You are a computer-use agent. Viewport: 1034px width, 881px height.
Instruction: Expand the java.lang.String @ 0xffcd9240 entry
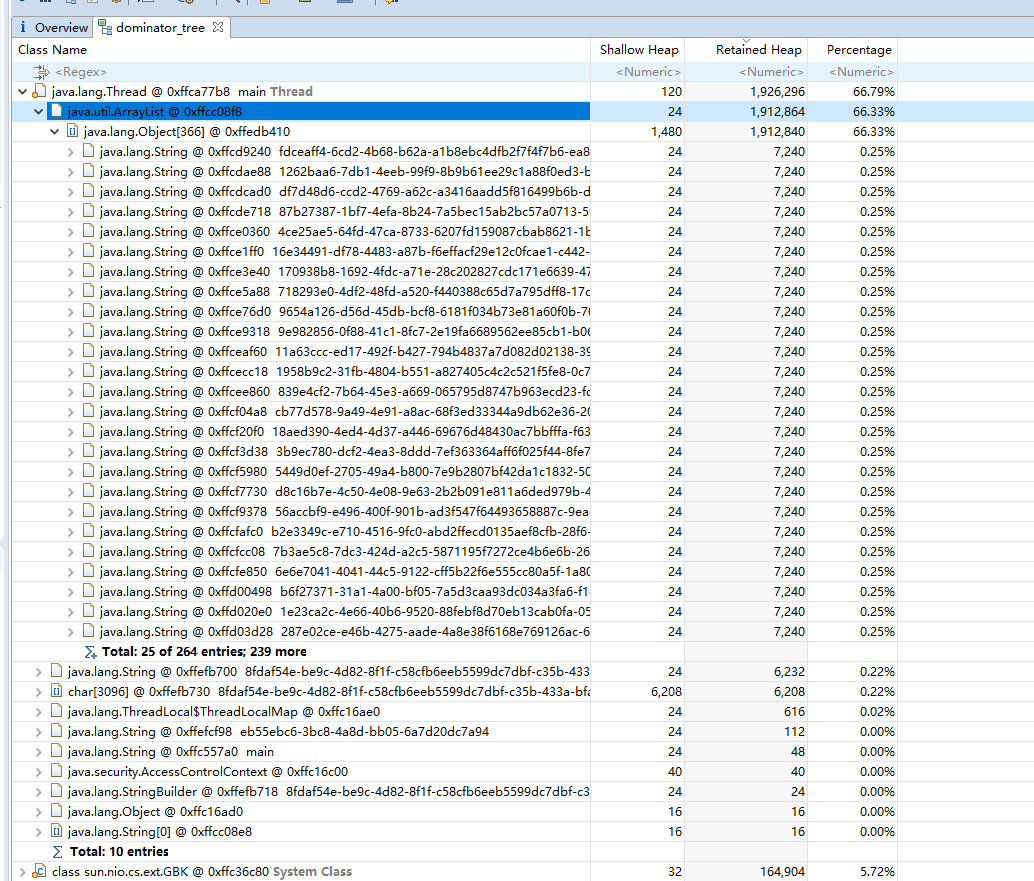click(71, 151)
